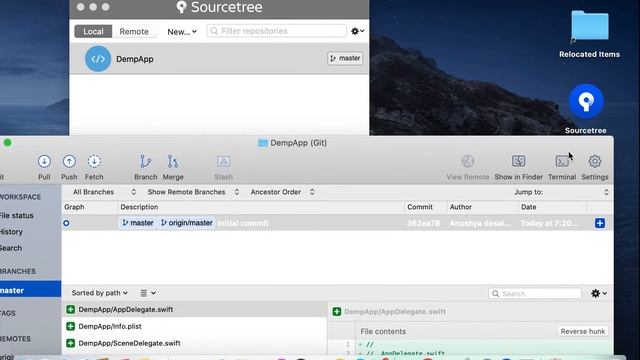Click the Pull toolbar icon
The height and width of the screenshot is (360, 640).
point(44,162)
